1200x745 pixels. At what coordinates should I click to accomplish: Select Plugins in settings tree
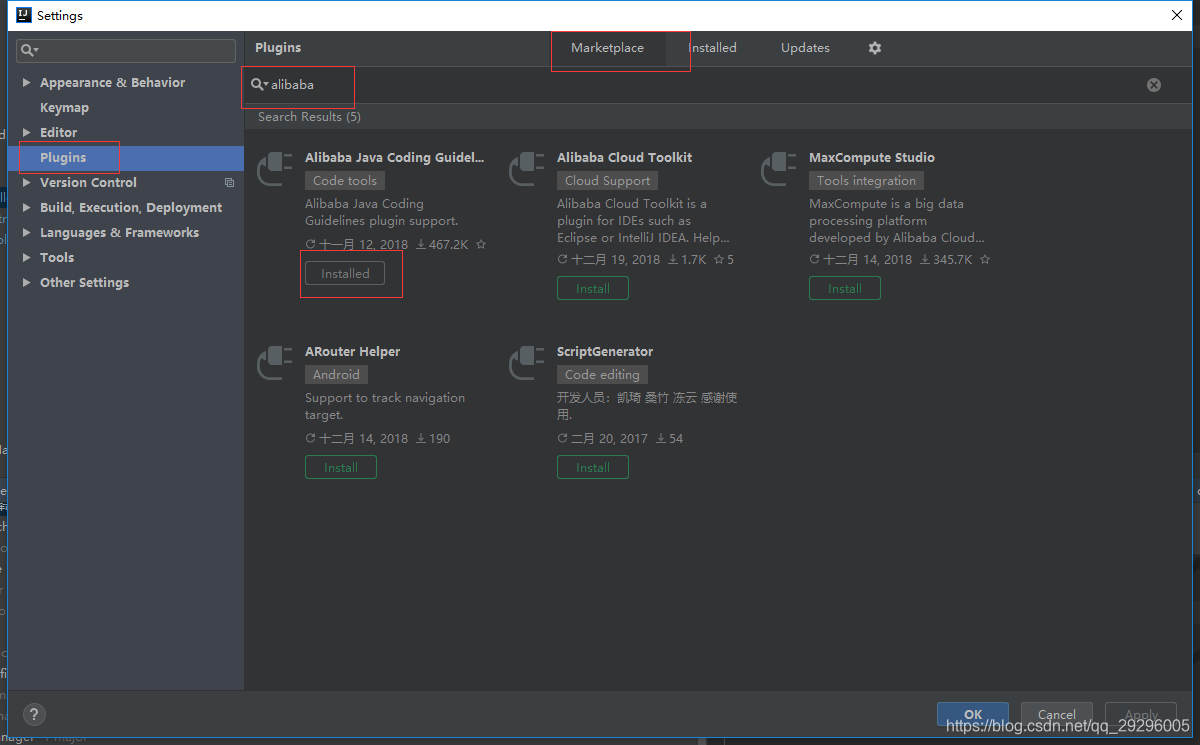(x=126, y=158)
